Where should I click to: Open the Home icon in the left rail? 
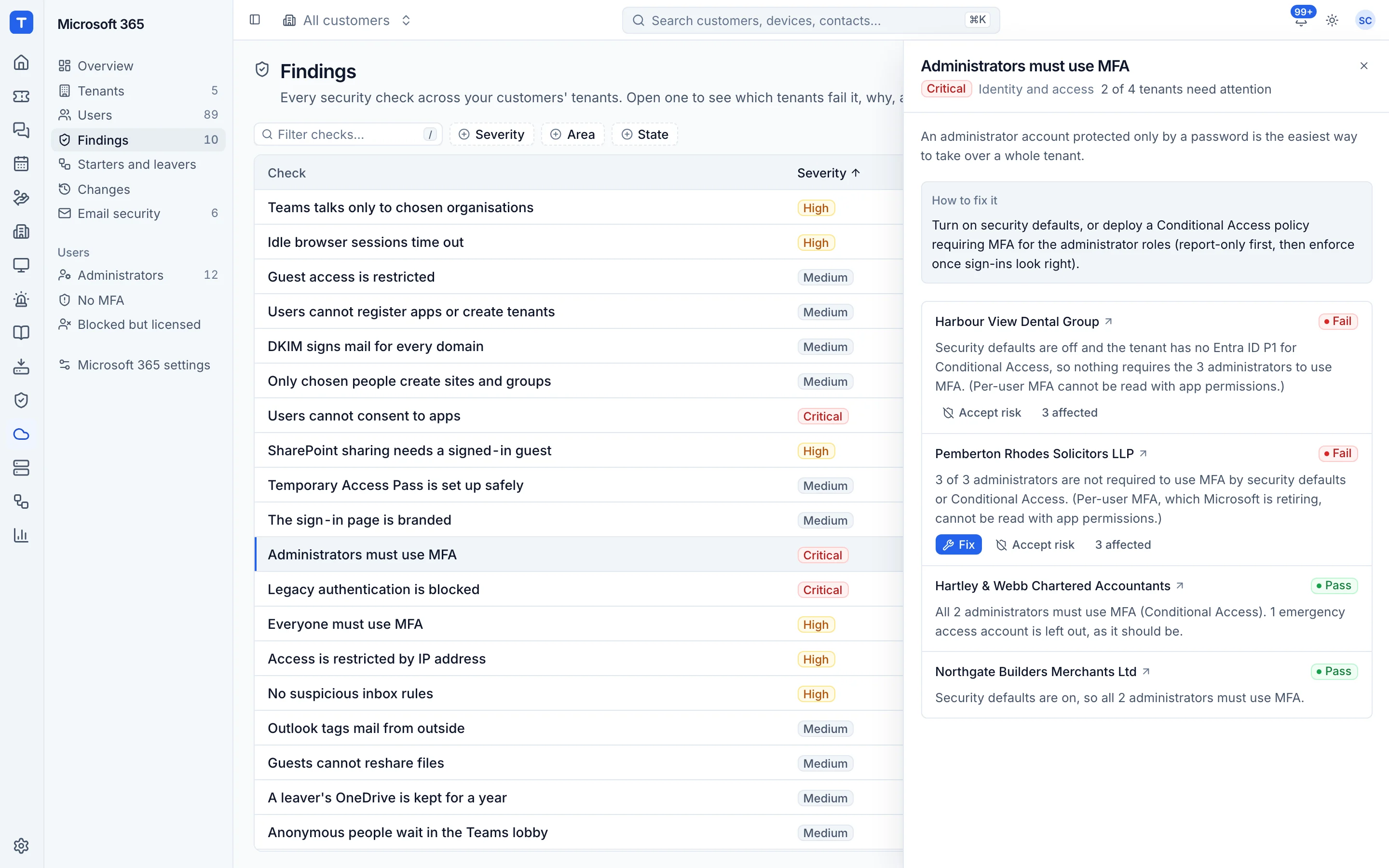21,62
